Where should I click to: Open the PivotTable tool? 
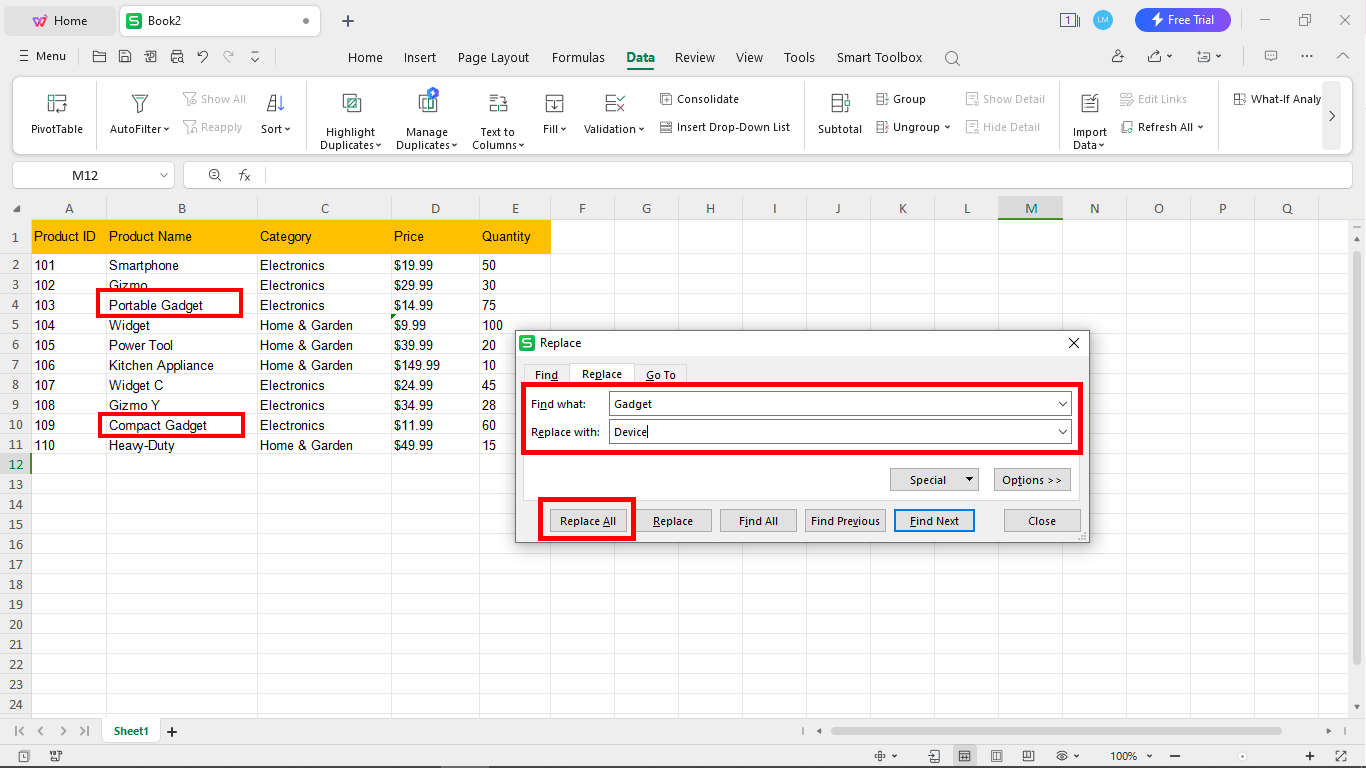pyautogui.click(x=55, y=116)
